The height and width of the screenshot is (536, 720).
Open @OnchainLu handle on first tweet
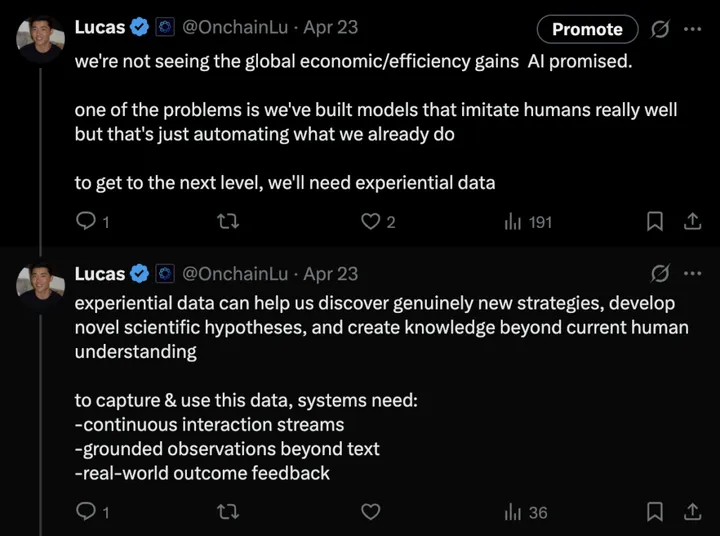tap(237, 29)
